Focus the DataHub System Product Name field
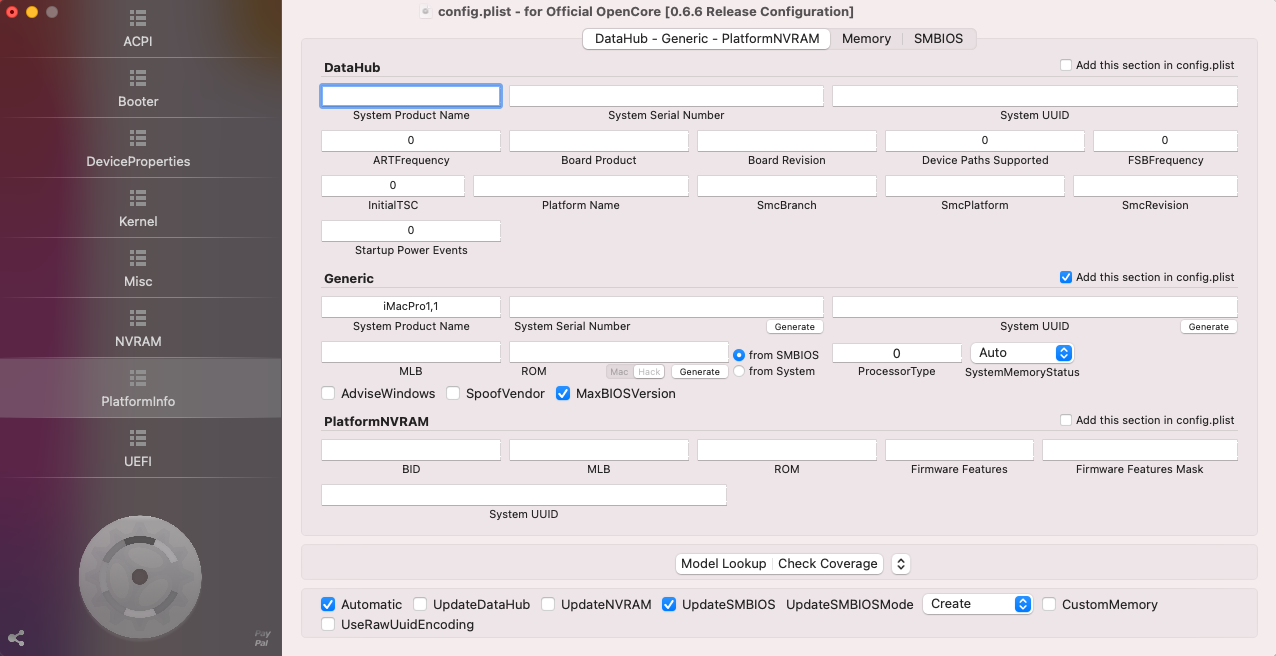The height and width of the screenshot is (656, 1276). coord(411,96)
